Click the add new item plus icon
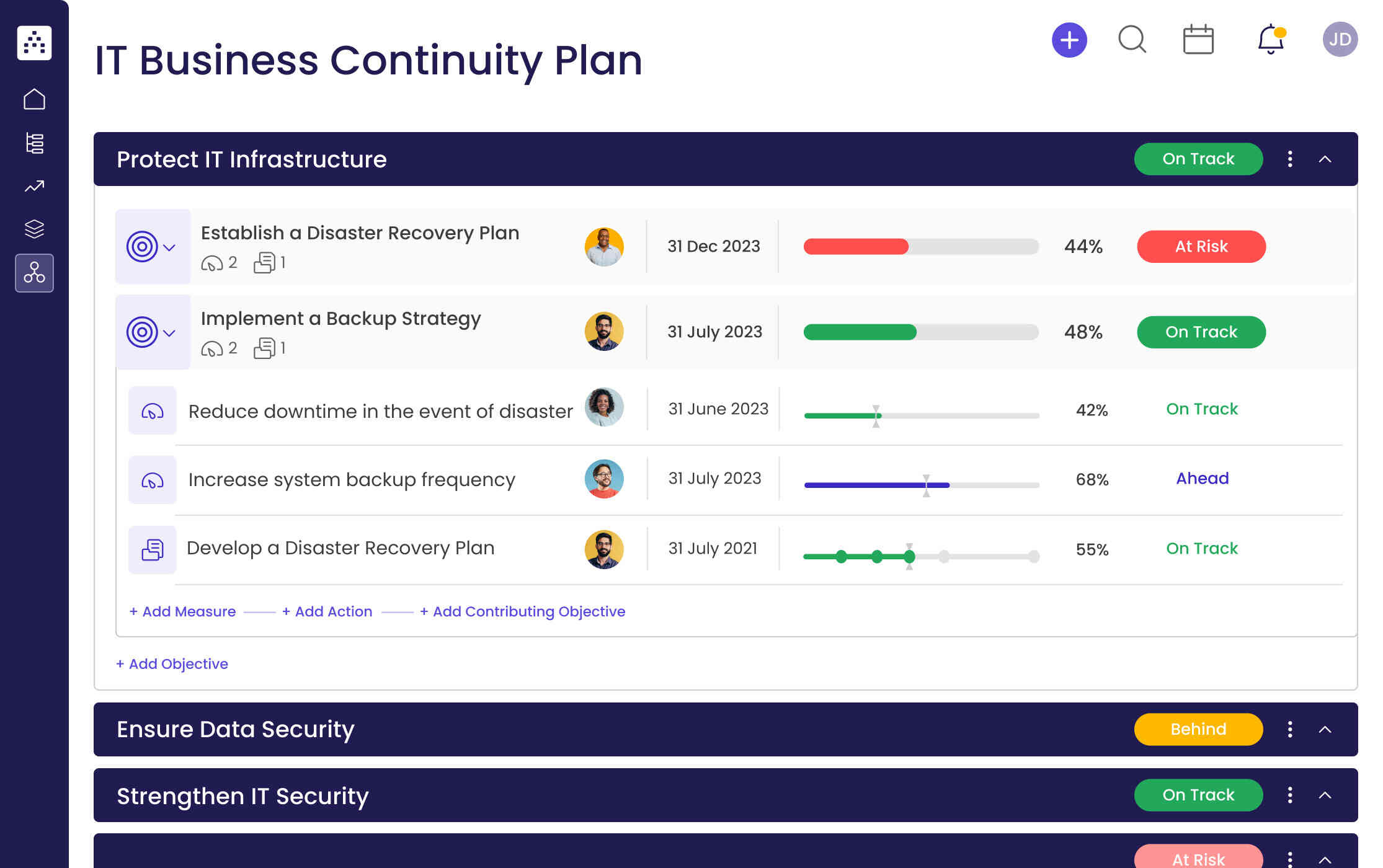The width and height of the screenshot is (1383, 868). click(1068, 40)
